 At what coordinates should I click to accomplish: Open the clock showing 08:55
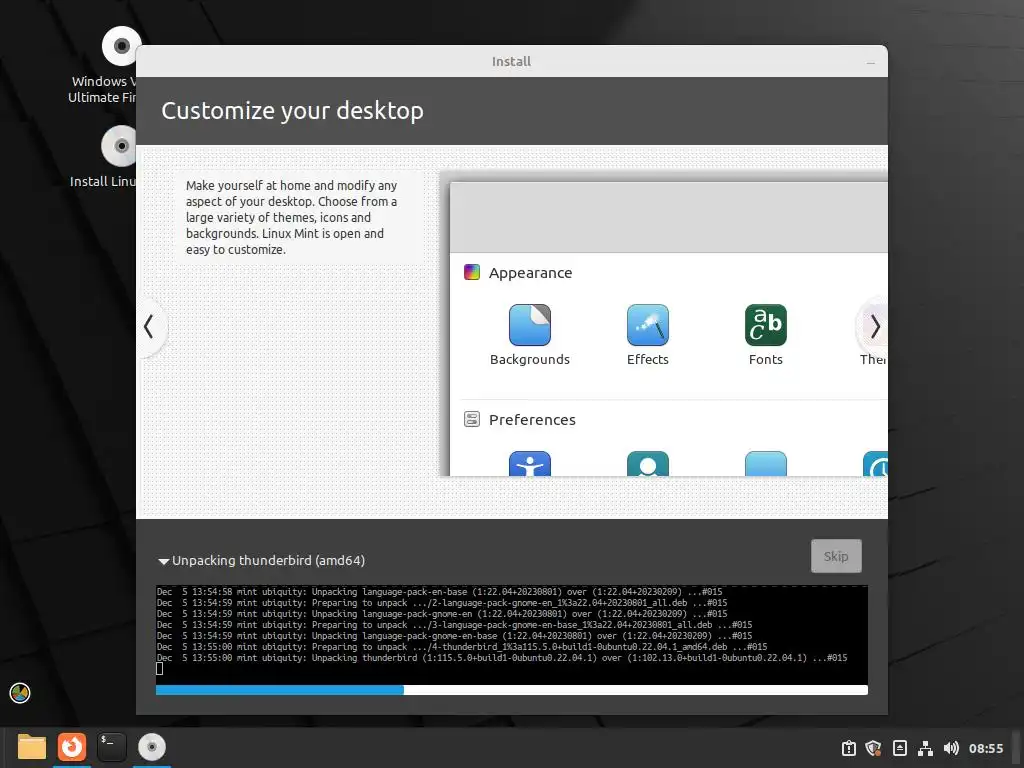click(x=985, y=748)
